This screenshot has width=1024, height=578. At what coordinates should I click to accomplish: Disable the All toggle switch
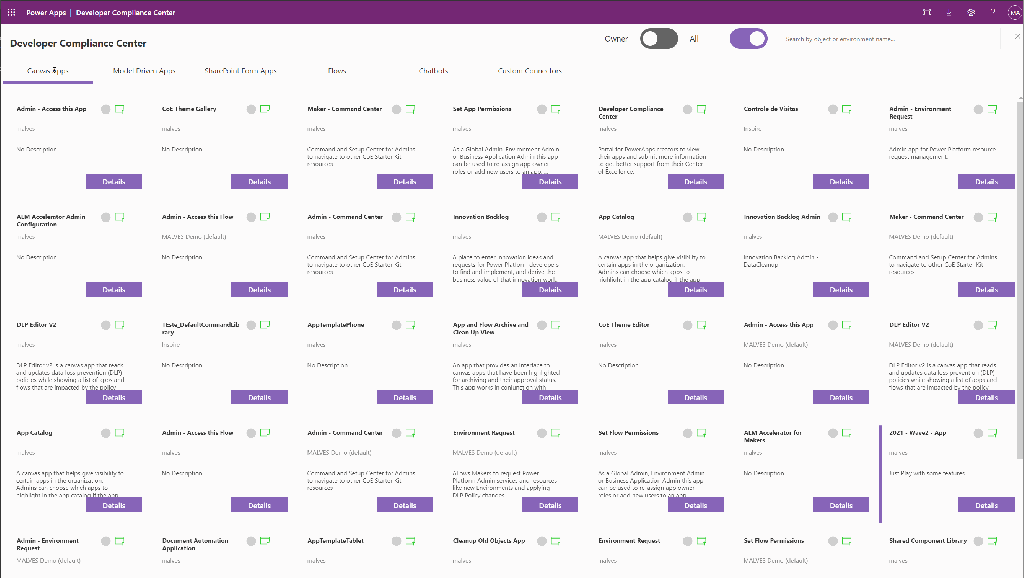pos(748,36)
